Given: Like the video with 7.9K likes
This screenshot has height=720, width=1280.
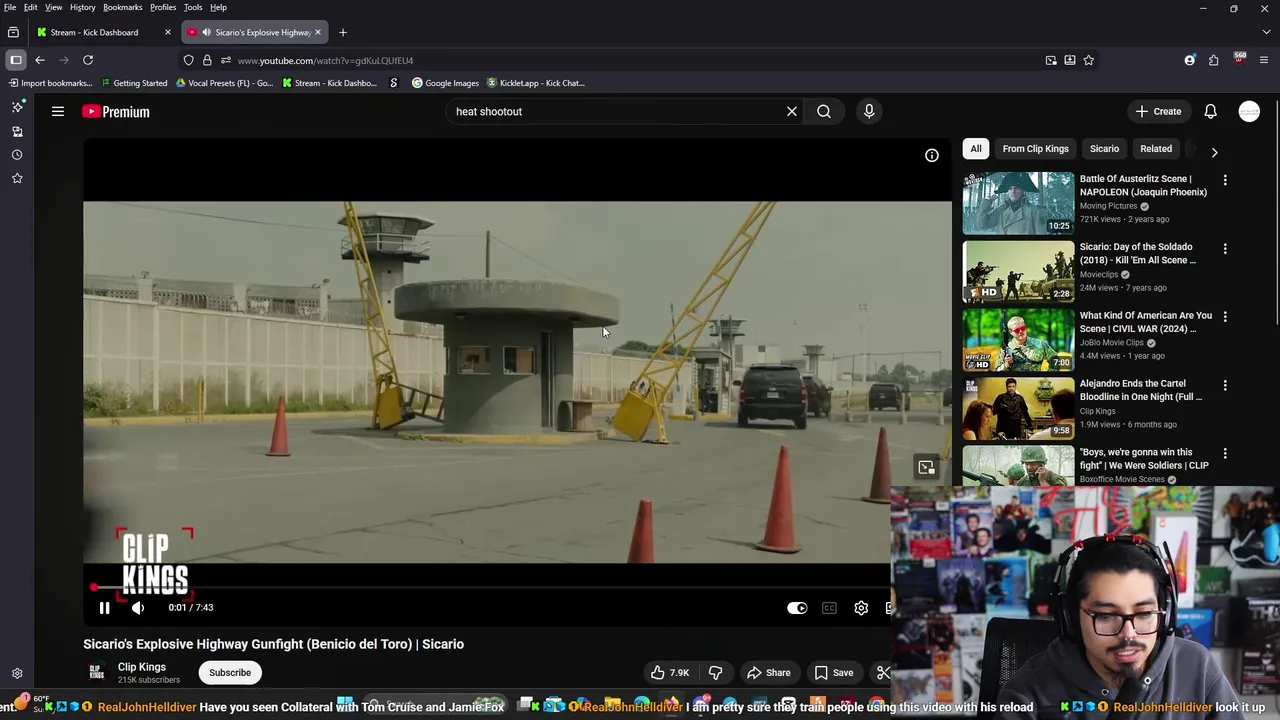Looking at the screenshot, I should pos(670,673).
